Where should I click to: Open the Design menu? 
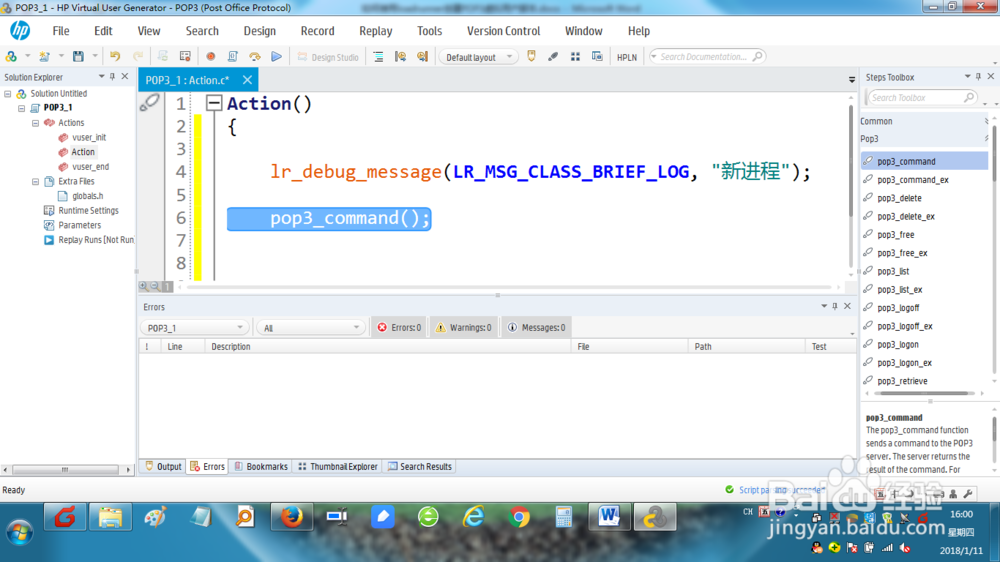(x=260, y=31)
